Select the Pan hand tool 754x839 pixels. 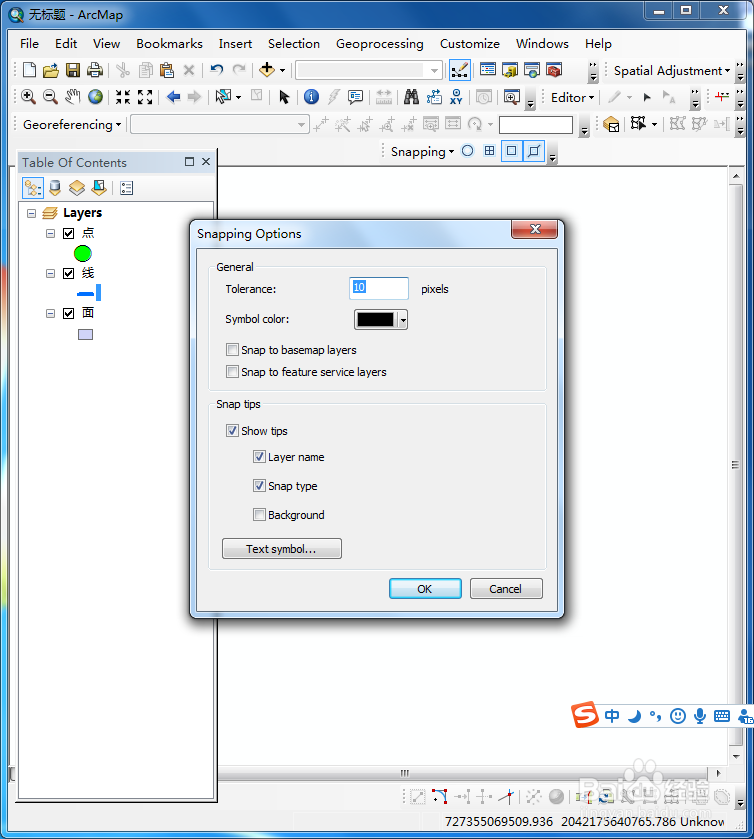click(x=72, y=97)
